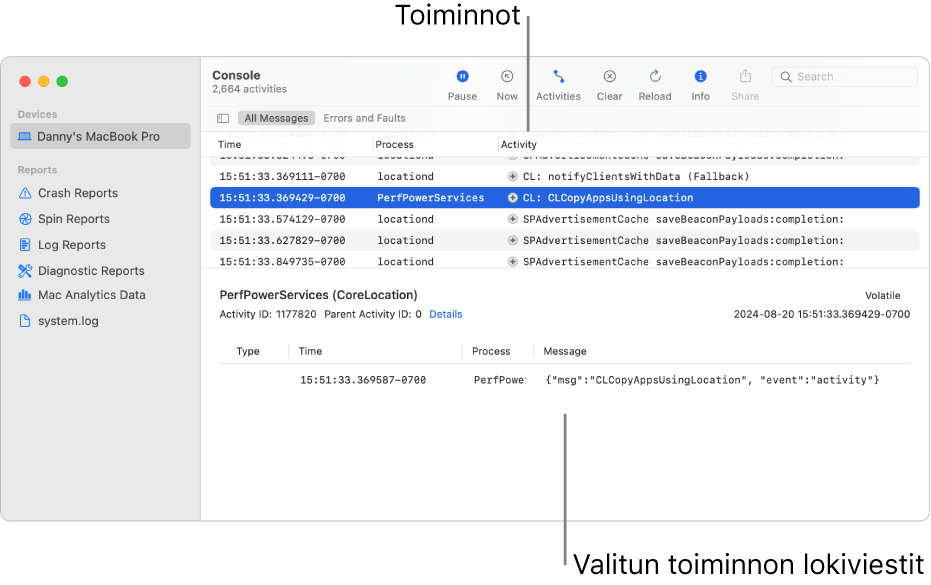Open Mac Analytics Data in sidebar
Screen dimensions: 931x585
click(91, 295)
